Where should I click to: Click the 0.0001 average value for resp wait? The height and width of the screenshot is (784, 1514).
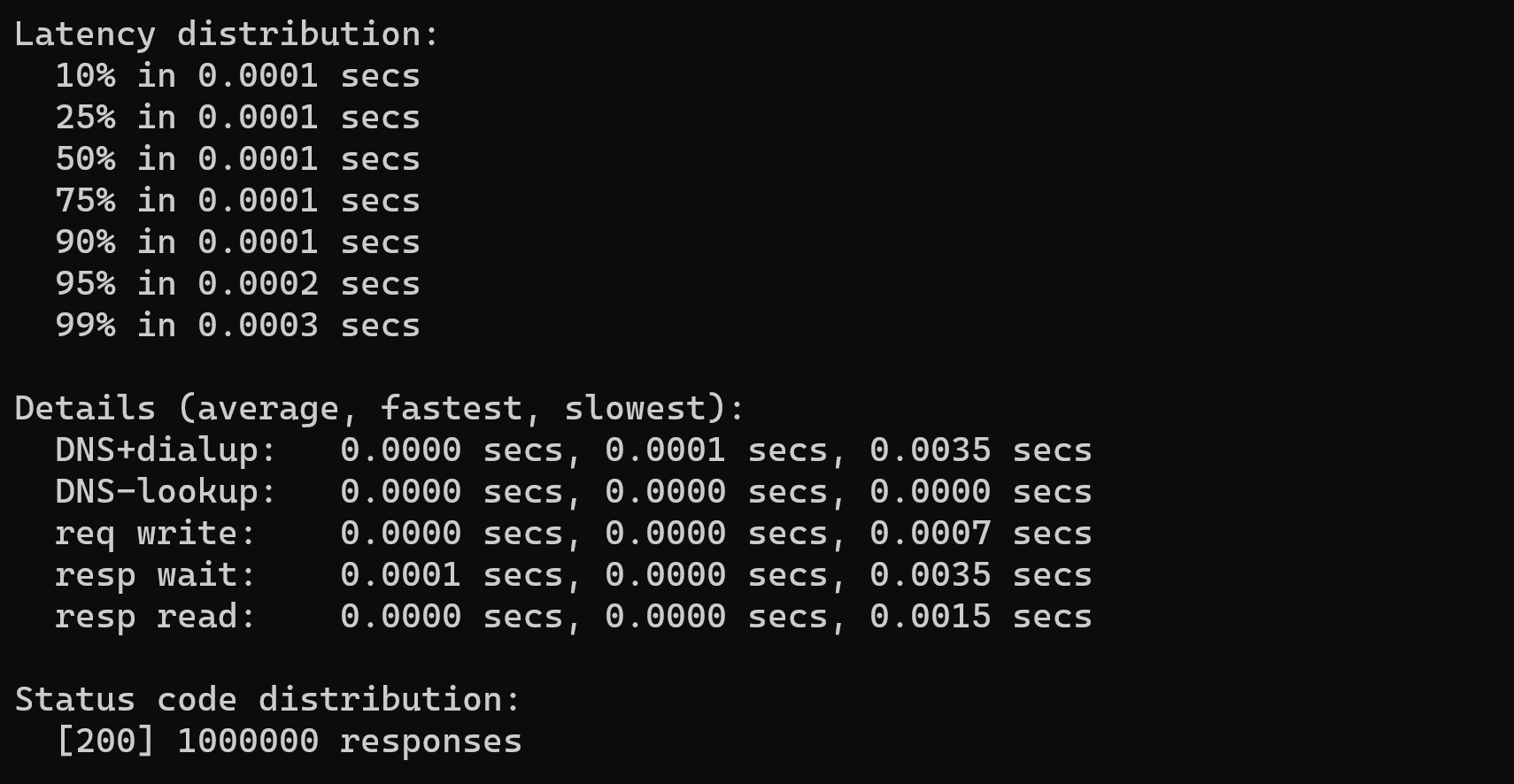[x=401, y=575]
